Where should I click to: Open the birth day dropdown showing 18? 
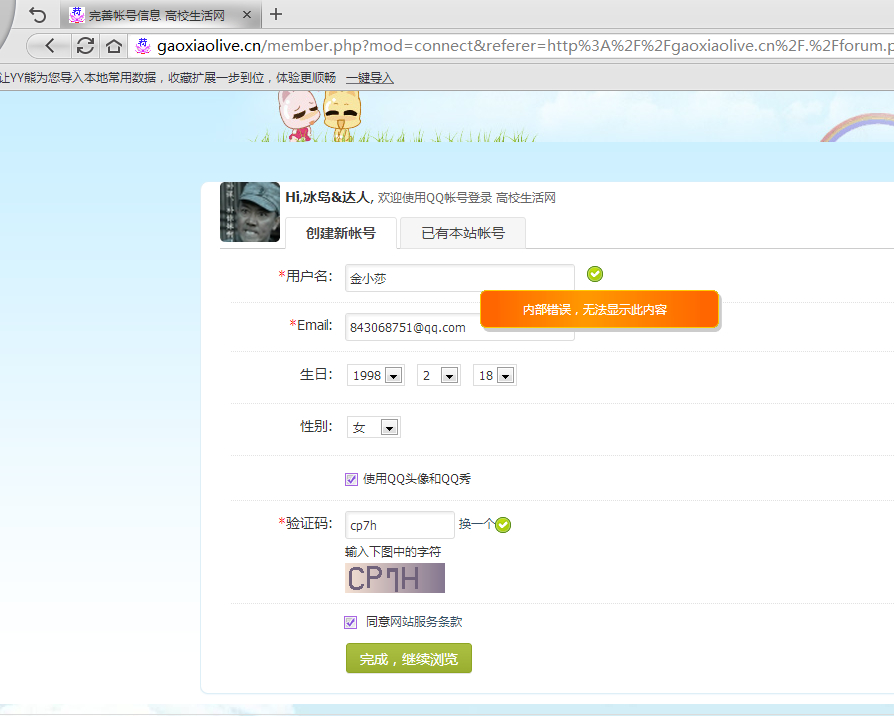(x=494, y=375)
